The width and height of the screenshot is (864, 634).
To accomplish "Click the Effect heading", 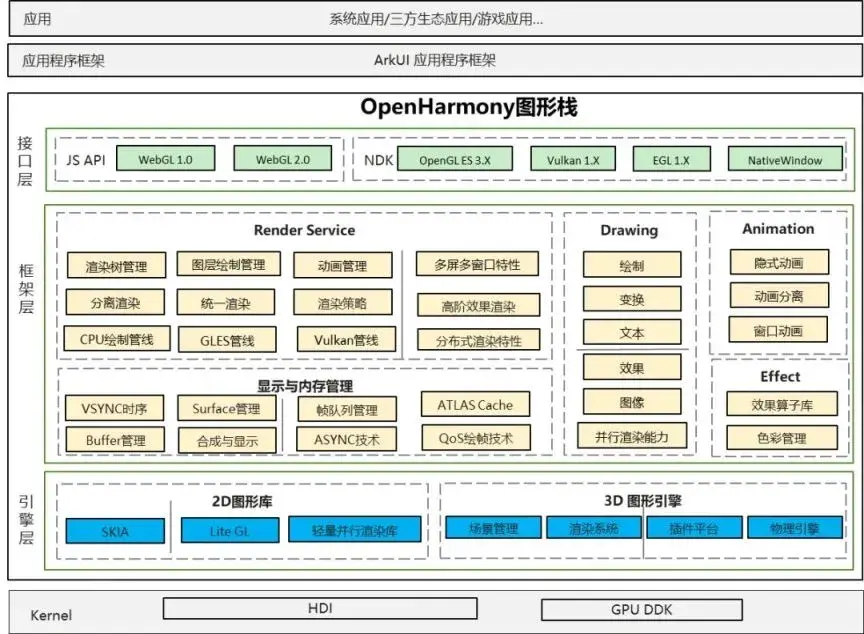I will pos(780,376).
